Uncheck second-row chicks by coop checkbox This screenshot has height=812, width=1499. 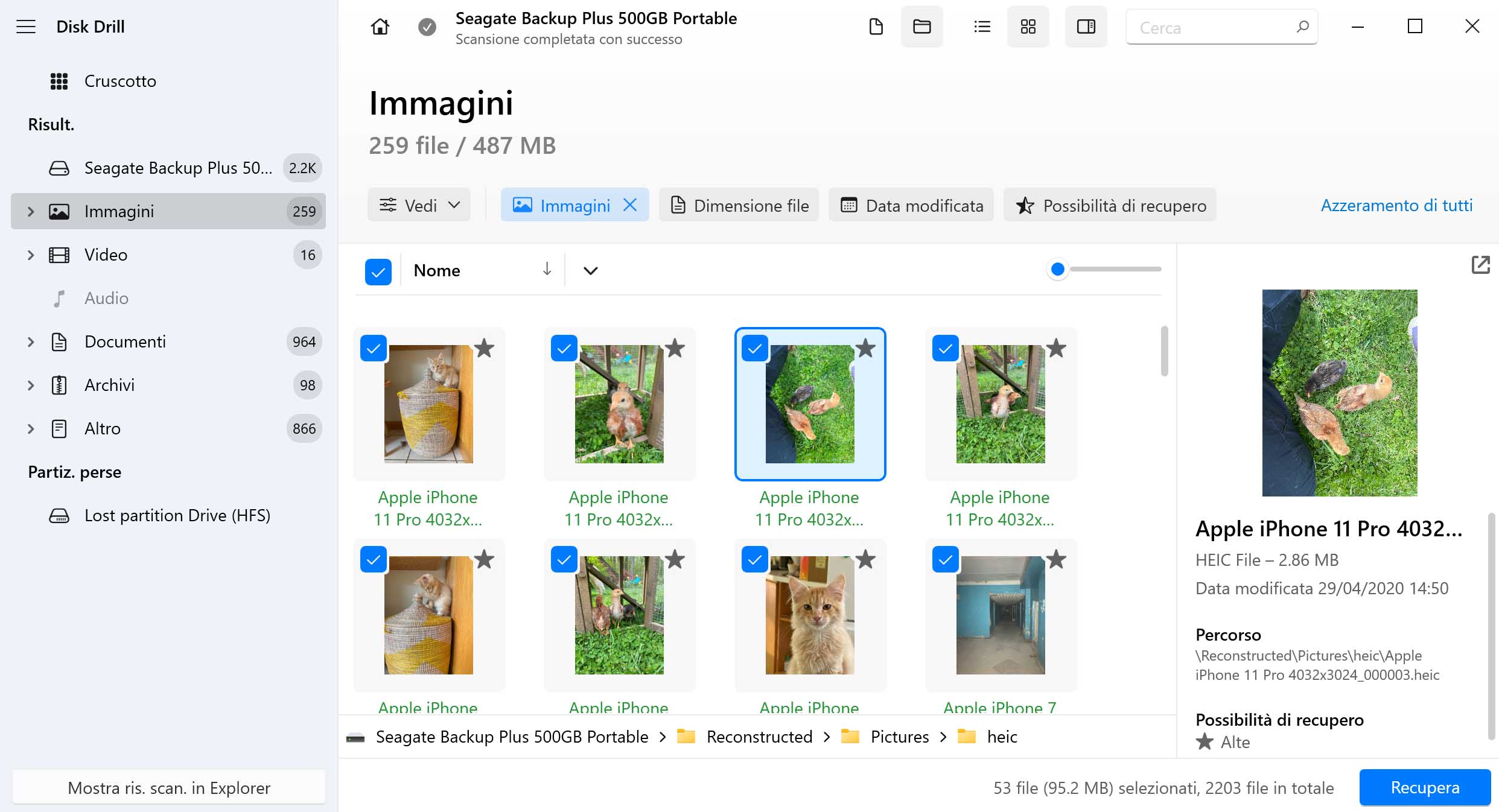[564, 559]
